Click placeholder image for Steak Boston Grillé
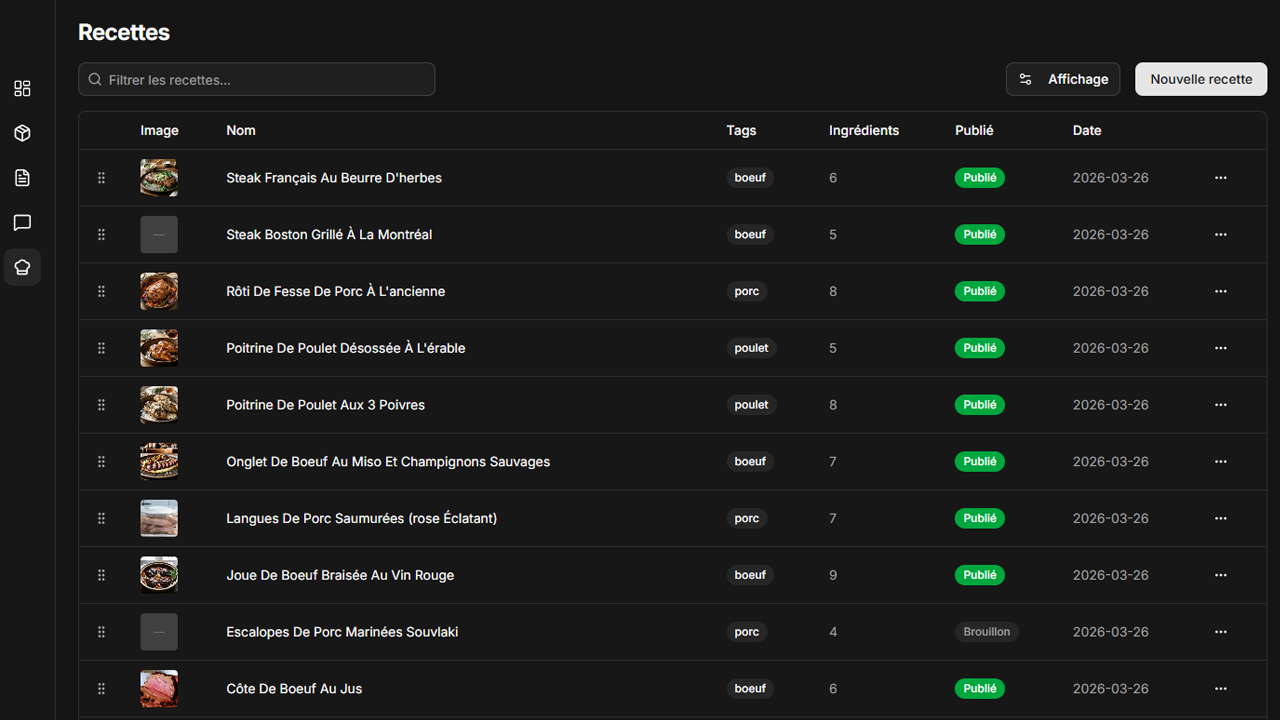The height and width of the screenshot is (720, 1280). click(159, 235)
